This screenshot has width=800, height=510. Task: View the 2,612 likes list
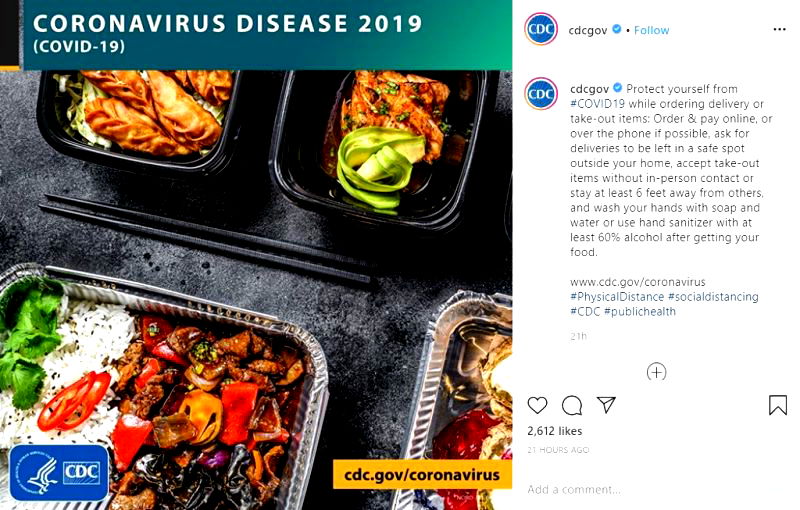(x=555, y=431)
